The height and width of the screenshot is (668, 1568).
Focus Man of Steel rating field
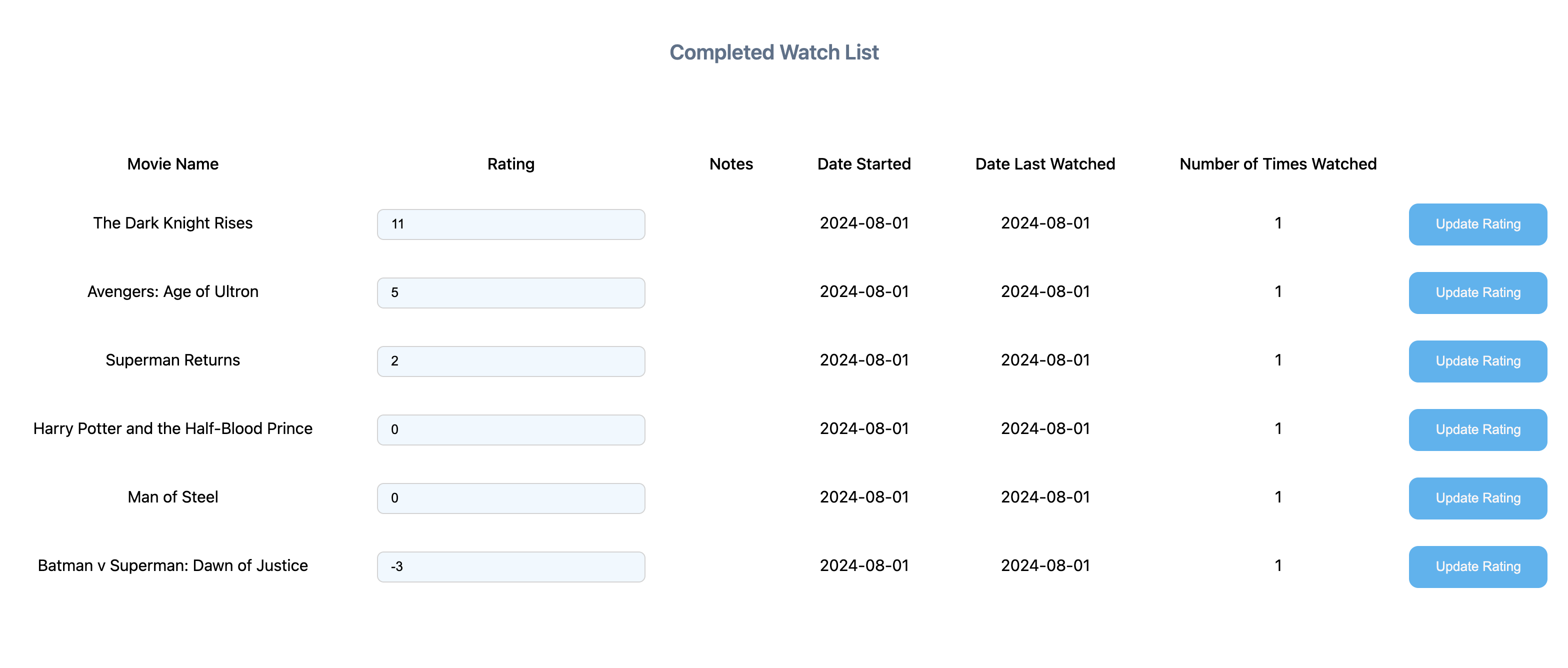tap(510, 498)
